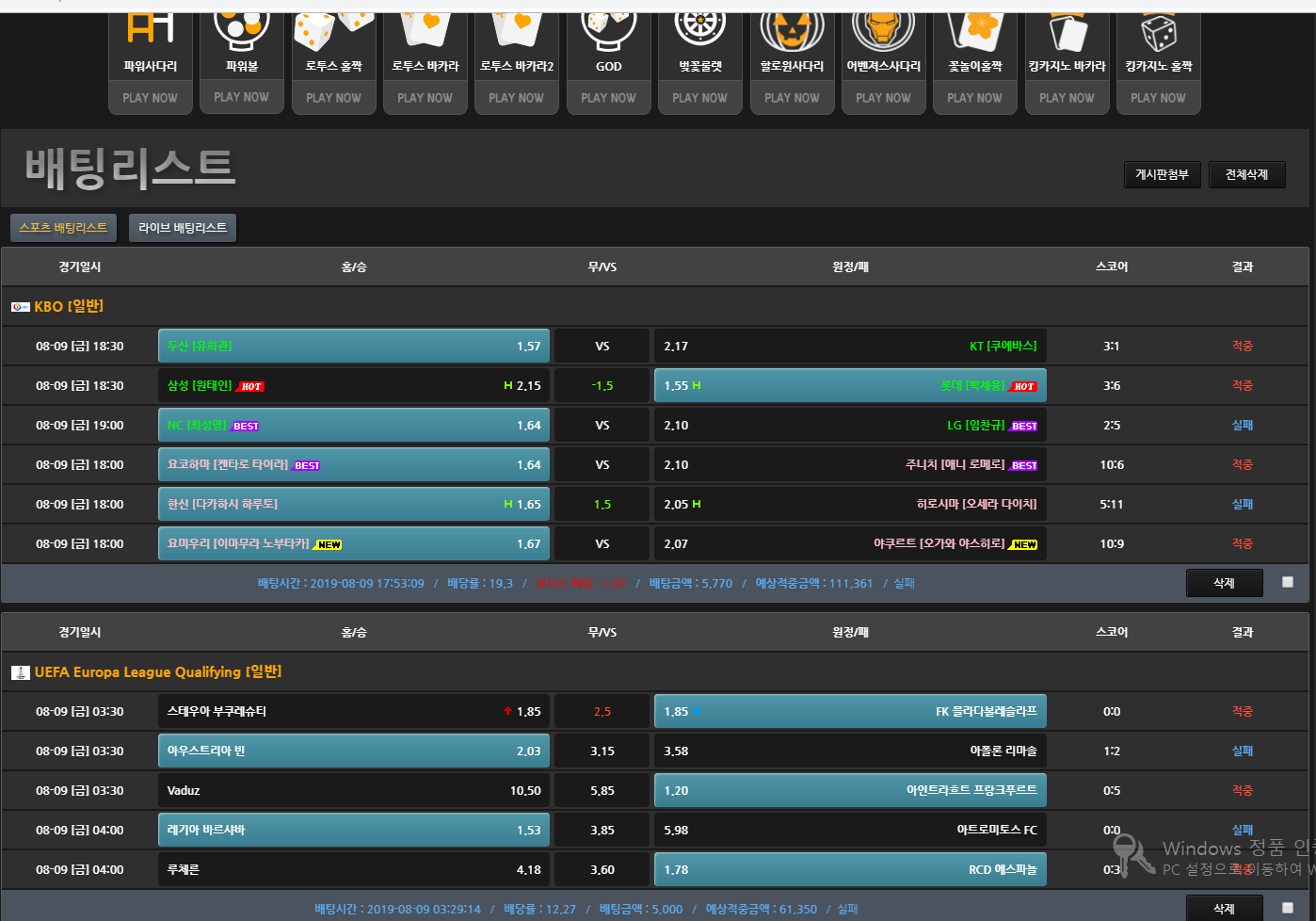Select the 로투스 홀짝 dice icon
This screenshot has width=1316, height=921.
click(333, 30)
